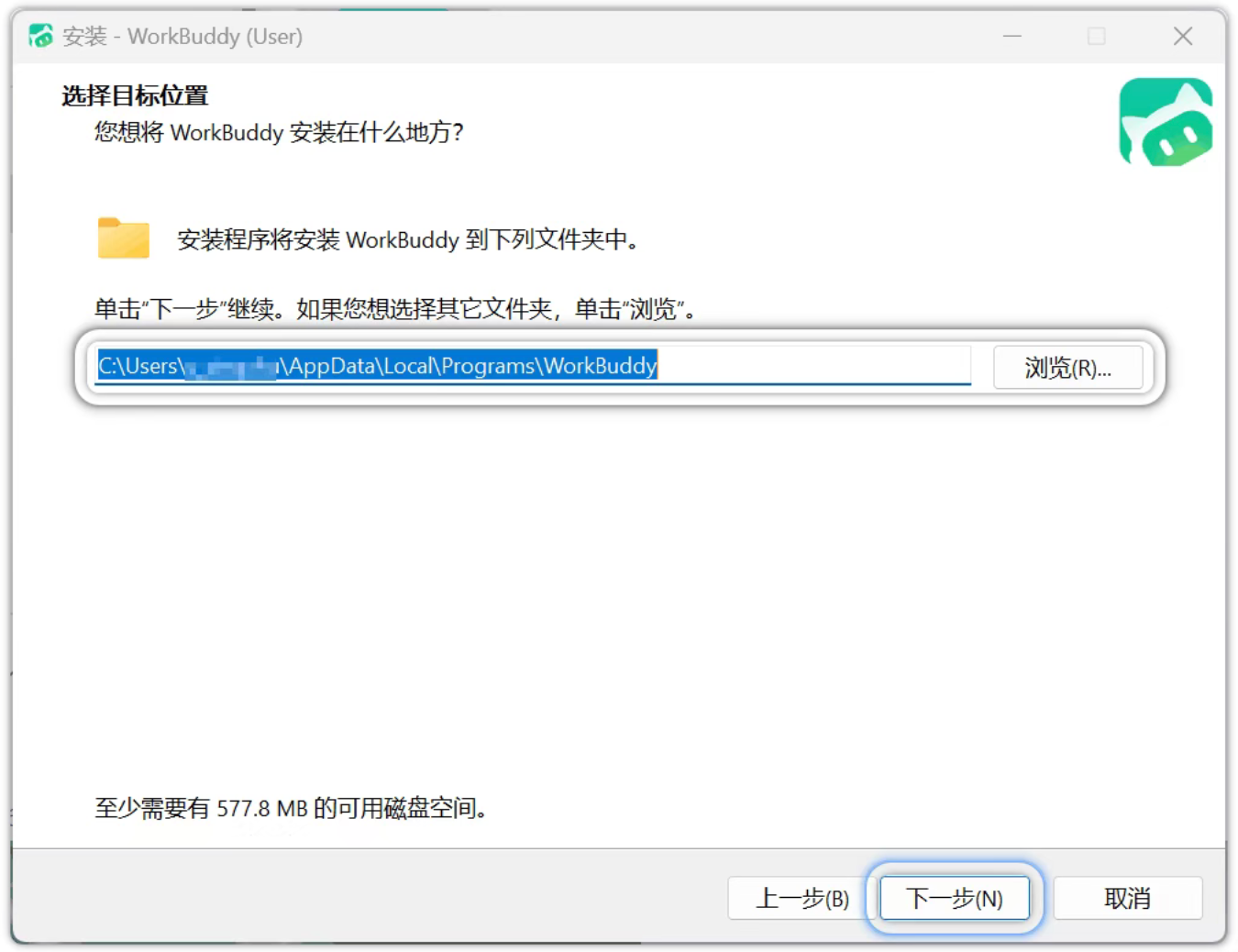Click the heading 选择目标位置
This screenshot has height=952, width=1238.
pos(135,95)
